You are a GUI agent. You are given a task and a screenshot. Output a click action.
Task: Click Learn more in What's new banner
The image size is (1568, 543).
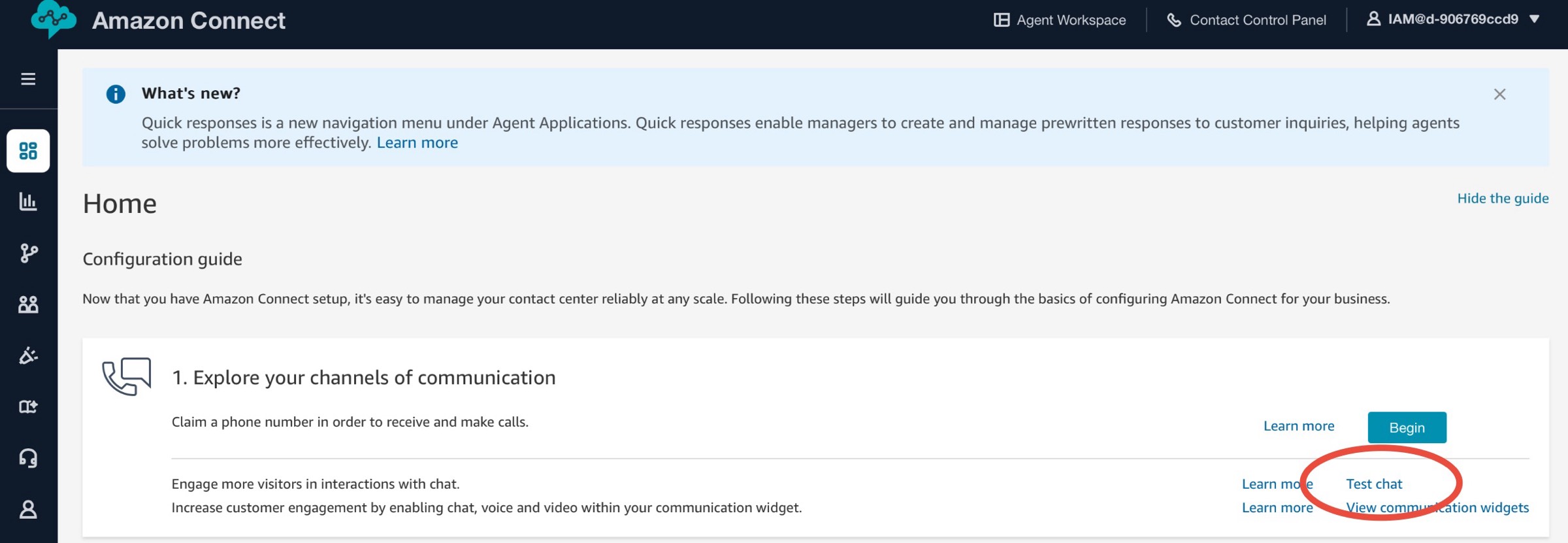point(417,142)
